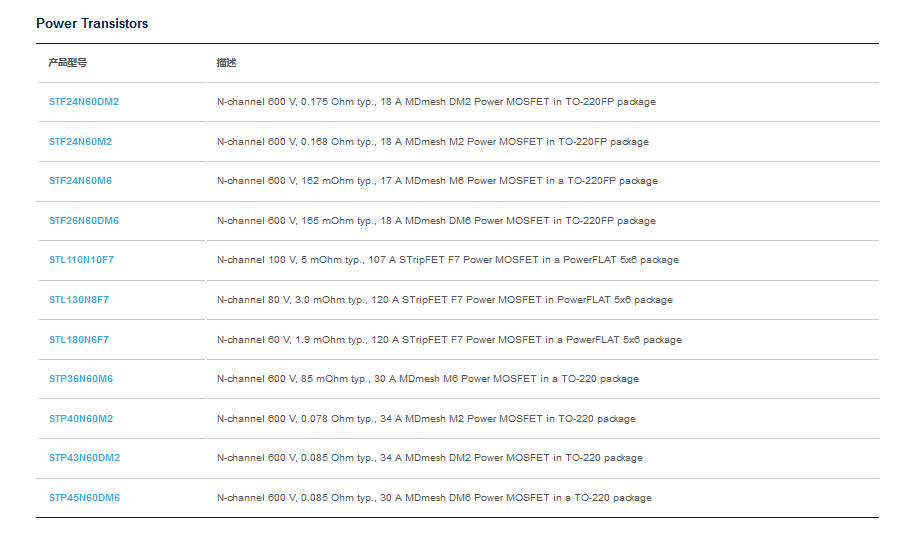Select the 60 V, 1.9 mOhm description
Image resolution: width=914 pixels, height=534 pixels.
(449, 340)
